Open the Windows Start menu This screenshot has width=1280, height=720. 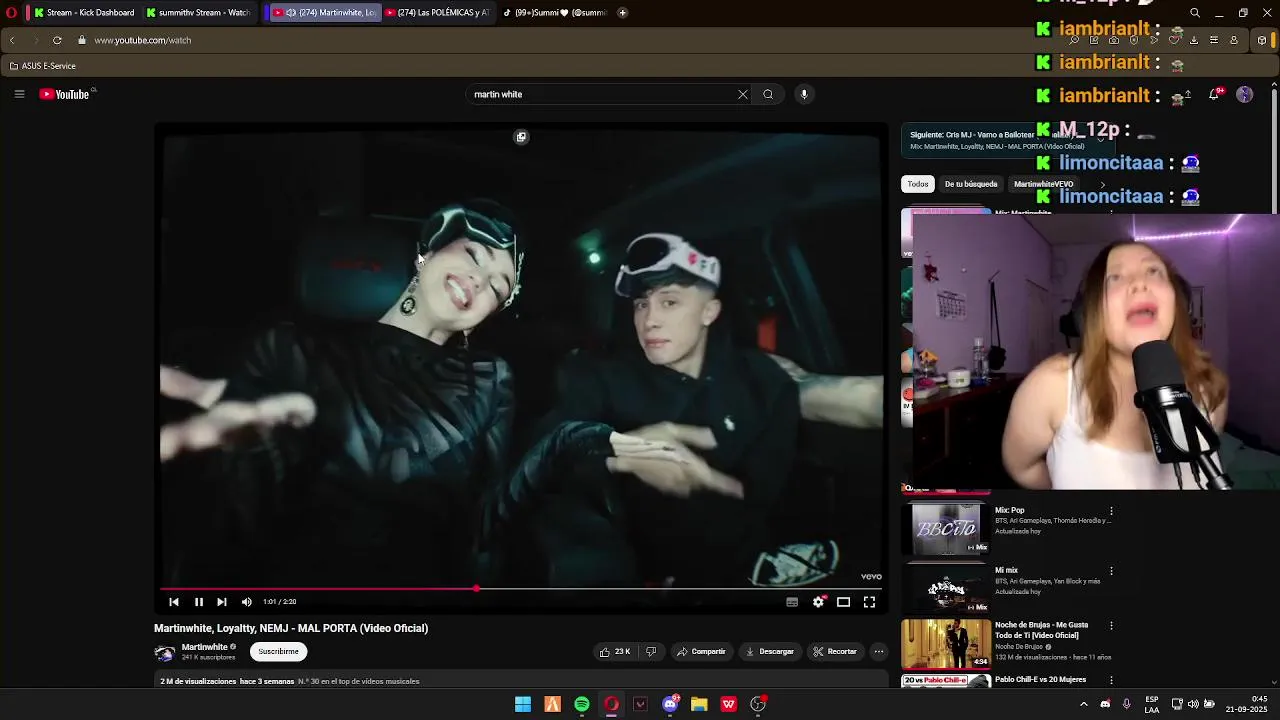tap(523, 704)
